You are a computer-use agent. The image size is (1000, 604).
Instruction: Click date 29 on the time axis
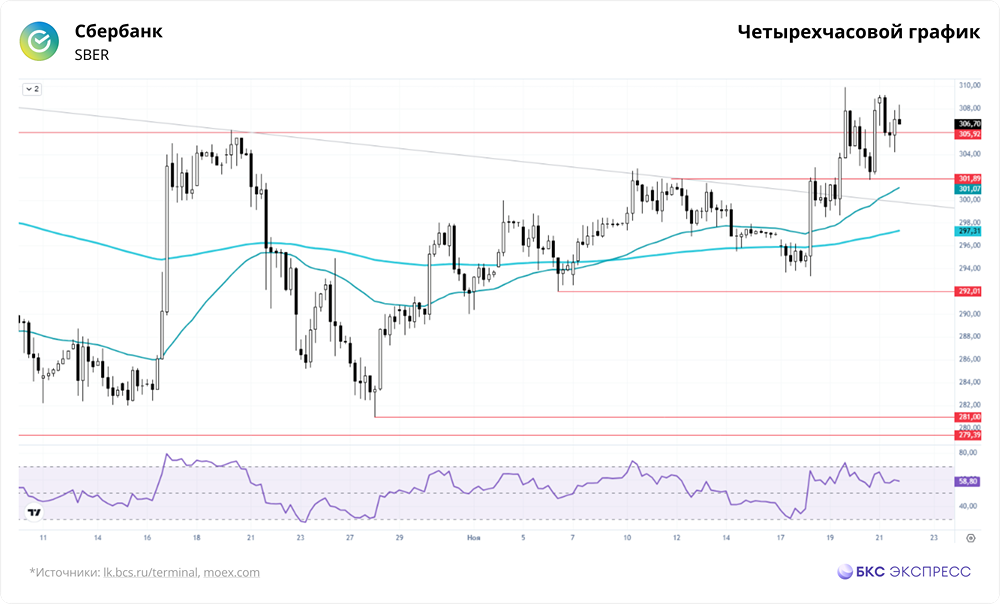coord(399,538)
